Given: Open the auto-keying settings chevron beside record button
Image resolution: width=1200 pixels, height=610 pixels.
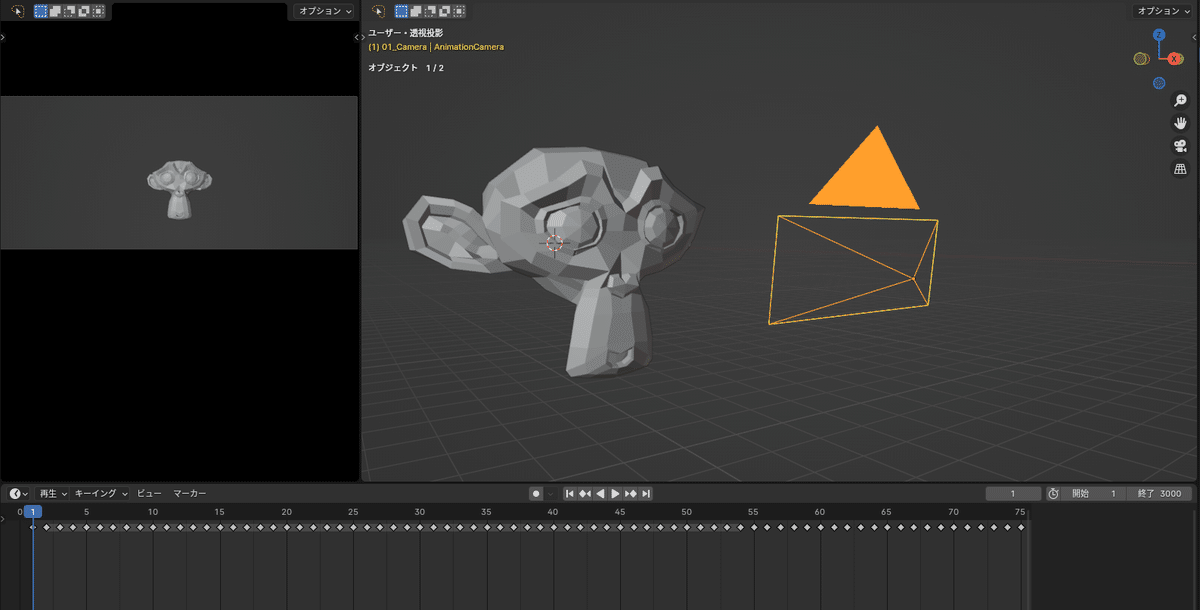Looking at the screenshot, I should point(548,493).
